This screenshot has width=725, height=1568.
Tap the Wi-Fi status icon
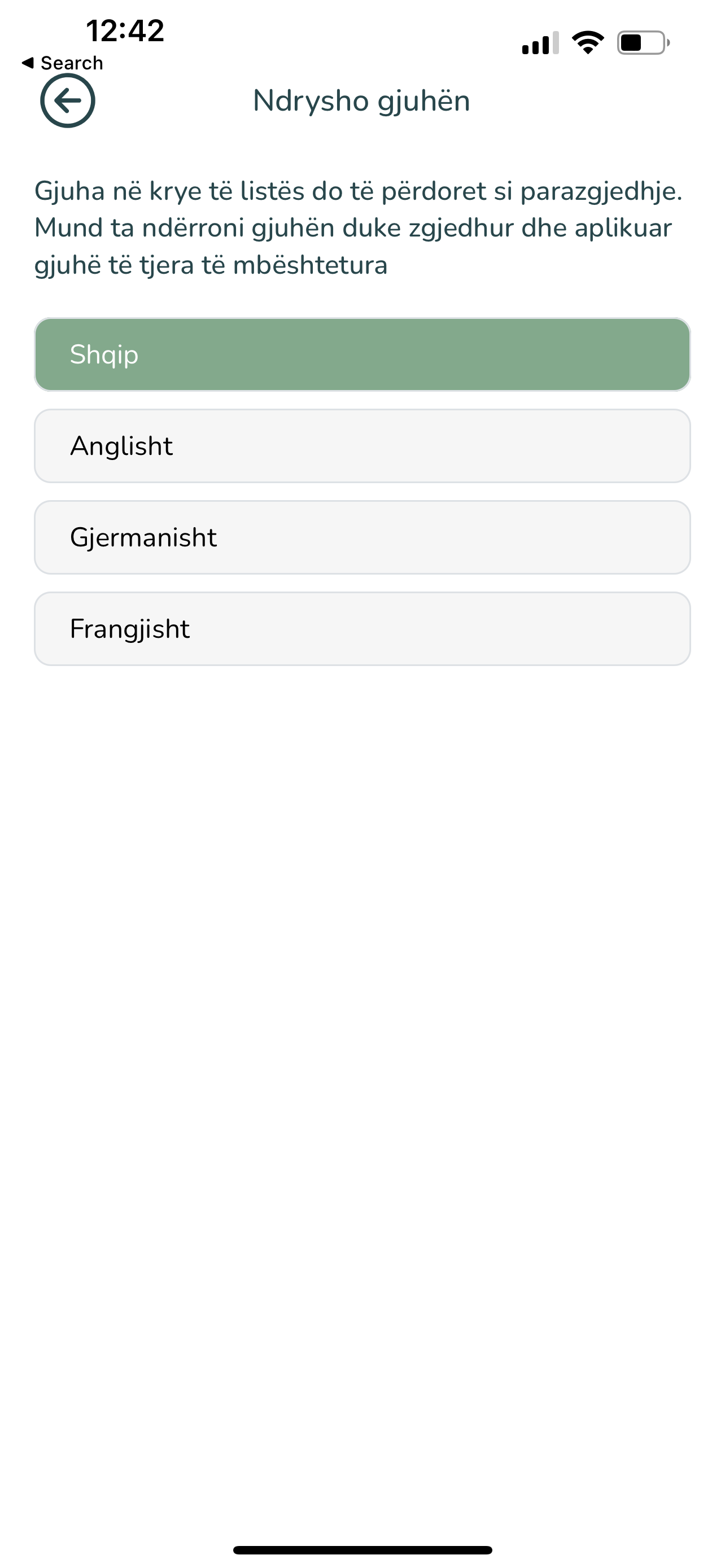coord(587,42)
